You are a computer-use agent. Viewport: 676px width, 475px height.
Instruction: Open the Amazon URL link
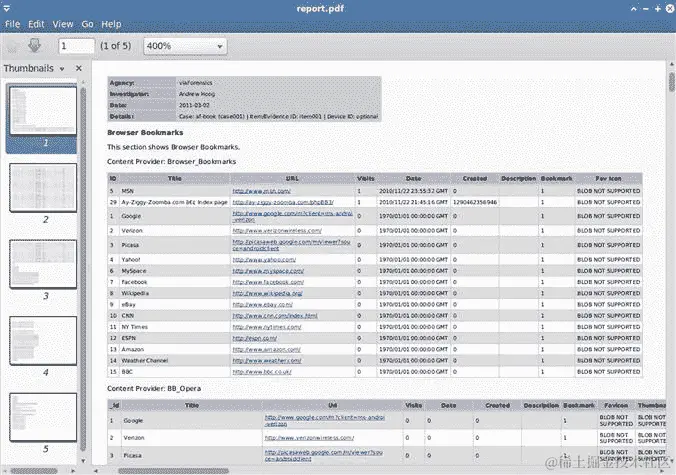[x=266, y=349]
